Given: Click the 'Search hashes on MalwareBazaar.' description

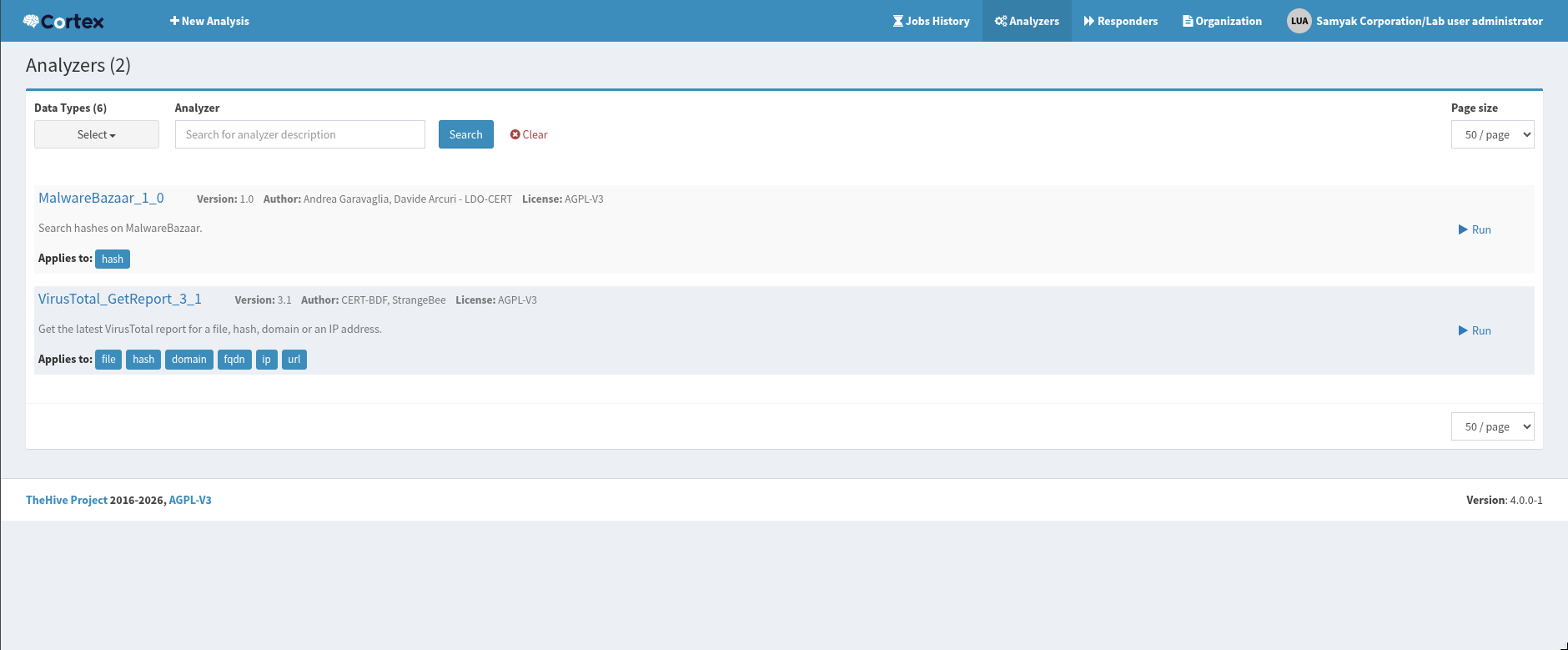Looking at the screenshot, I should (120, 228).
